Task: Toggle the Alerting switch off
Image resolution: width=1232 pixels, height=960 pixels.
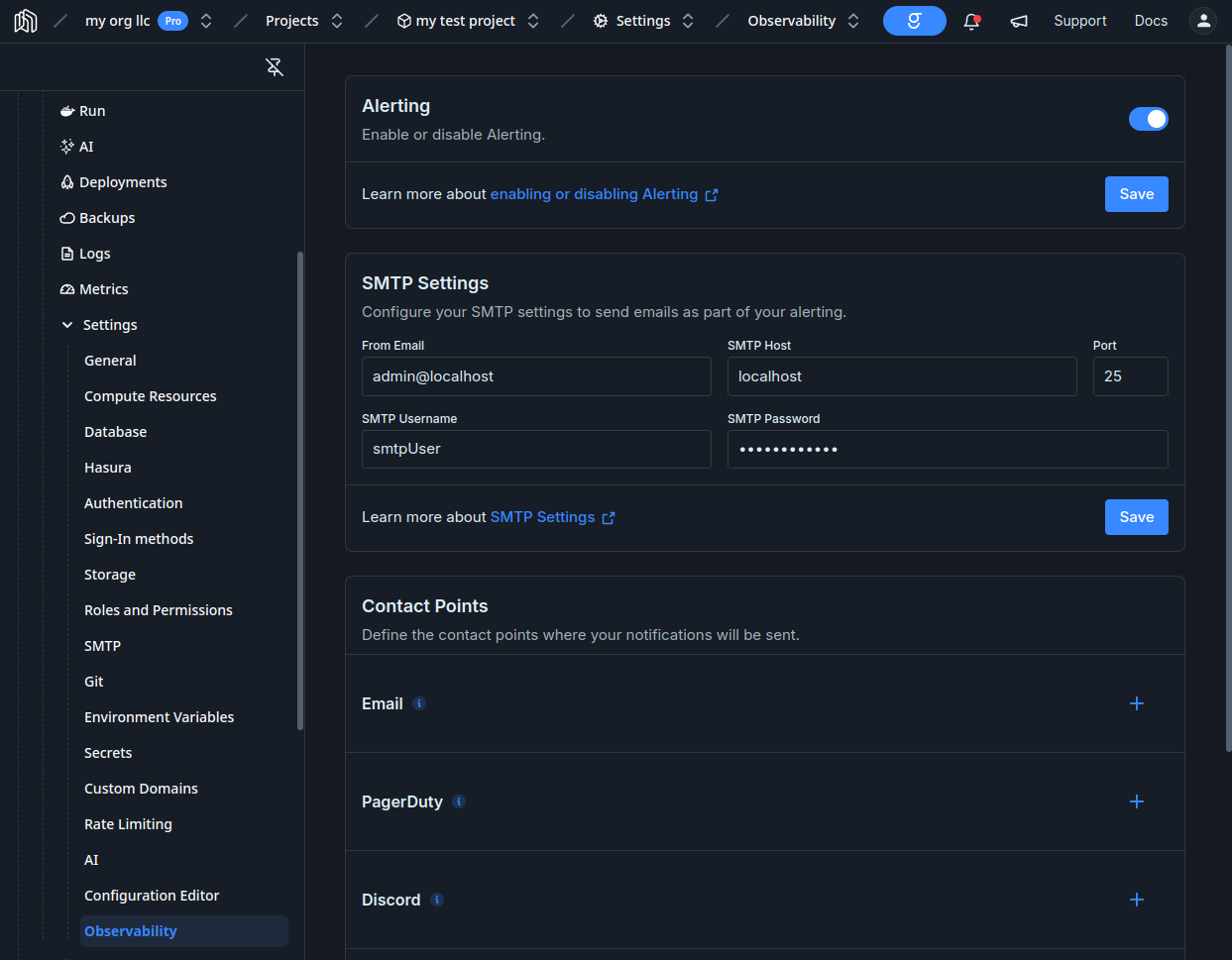Action: (1148, 119)
